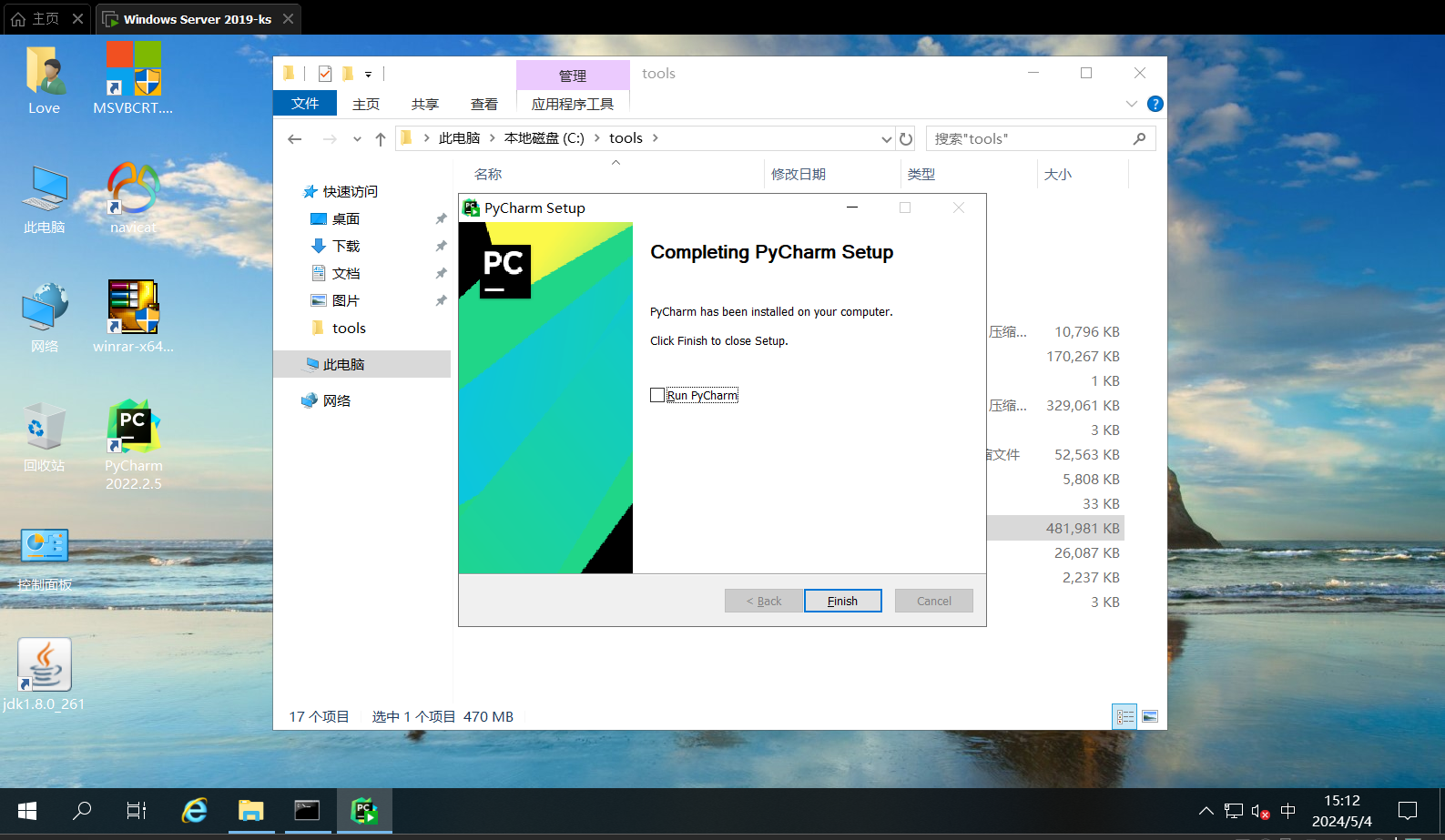This screenshot has height=840, width=1445.
Task: Click the command prompt taskbar icon
Action: click(x=307, y=810)
